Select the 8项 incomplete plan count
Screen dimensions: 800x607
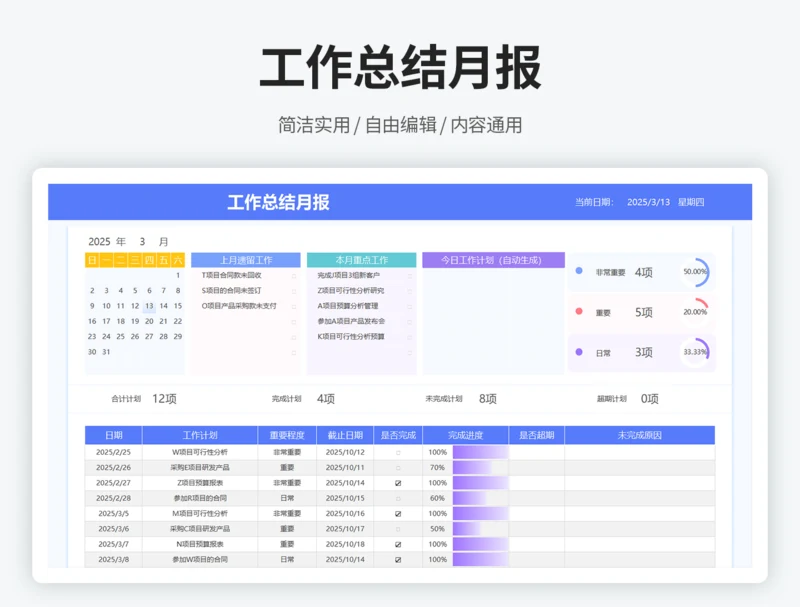[488, 399]
